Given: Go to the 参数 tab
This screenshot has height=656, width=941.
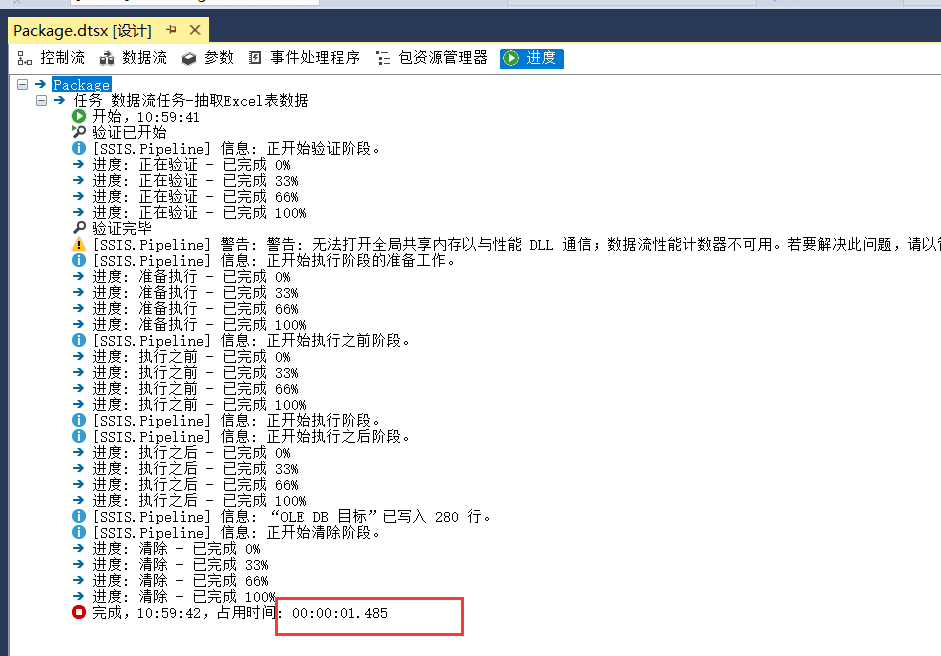Looking at the screenshot, I should 207,58.
